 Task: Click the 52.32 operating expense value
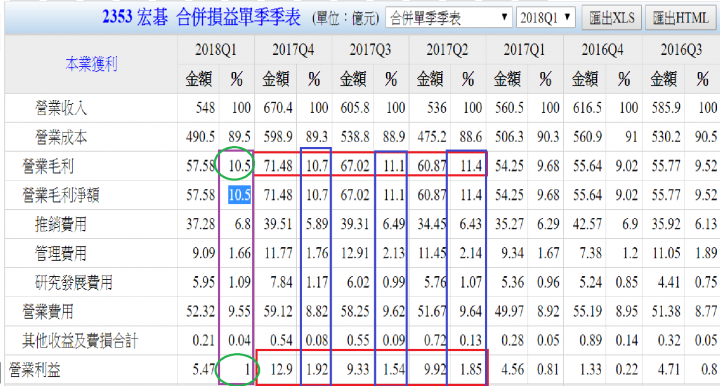click(x=200, y=311)
